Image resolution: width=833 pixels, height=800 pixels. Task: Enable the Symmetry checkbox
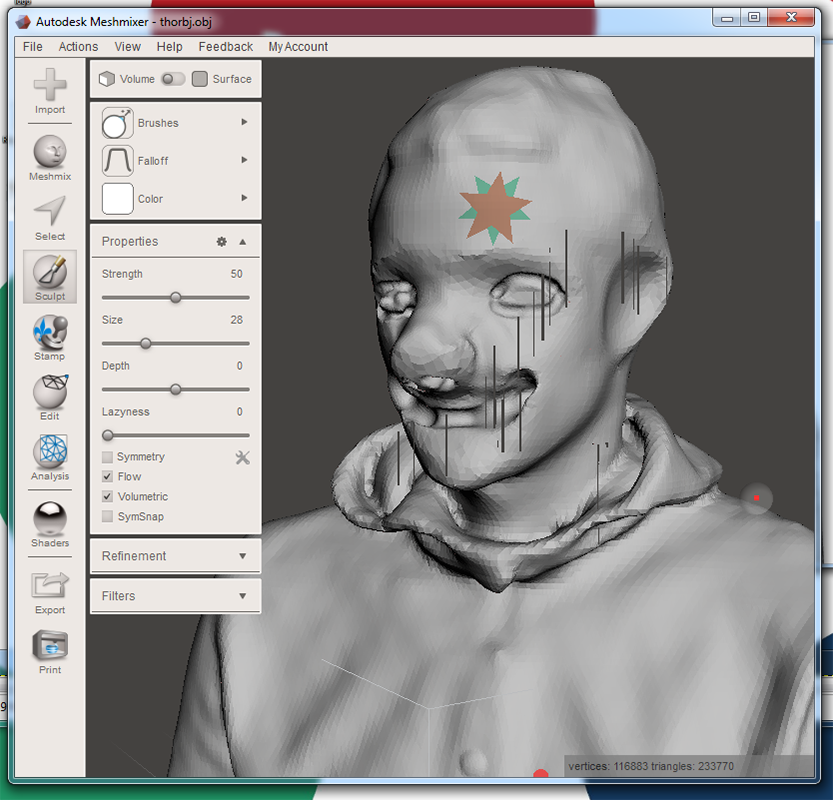click(x=107, y=457)
